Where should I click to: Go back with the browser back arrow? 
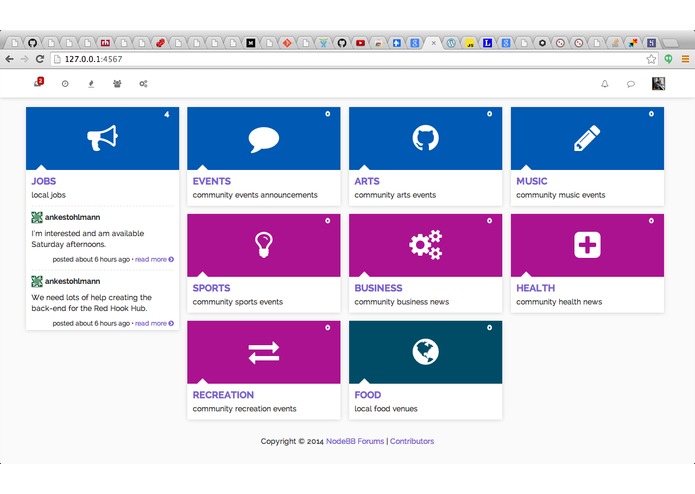coord(9,59)
